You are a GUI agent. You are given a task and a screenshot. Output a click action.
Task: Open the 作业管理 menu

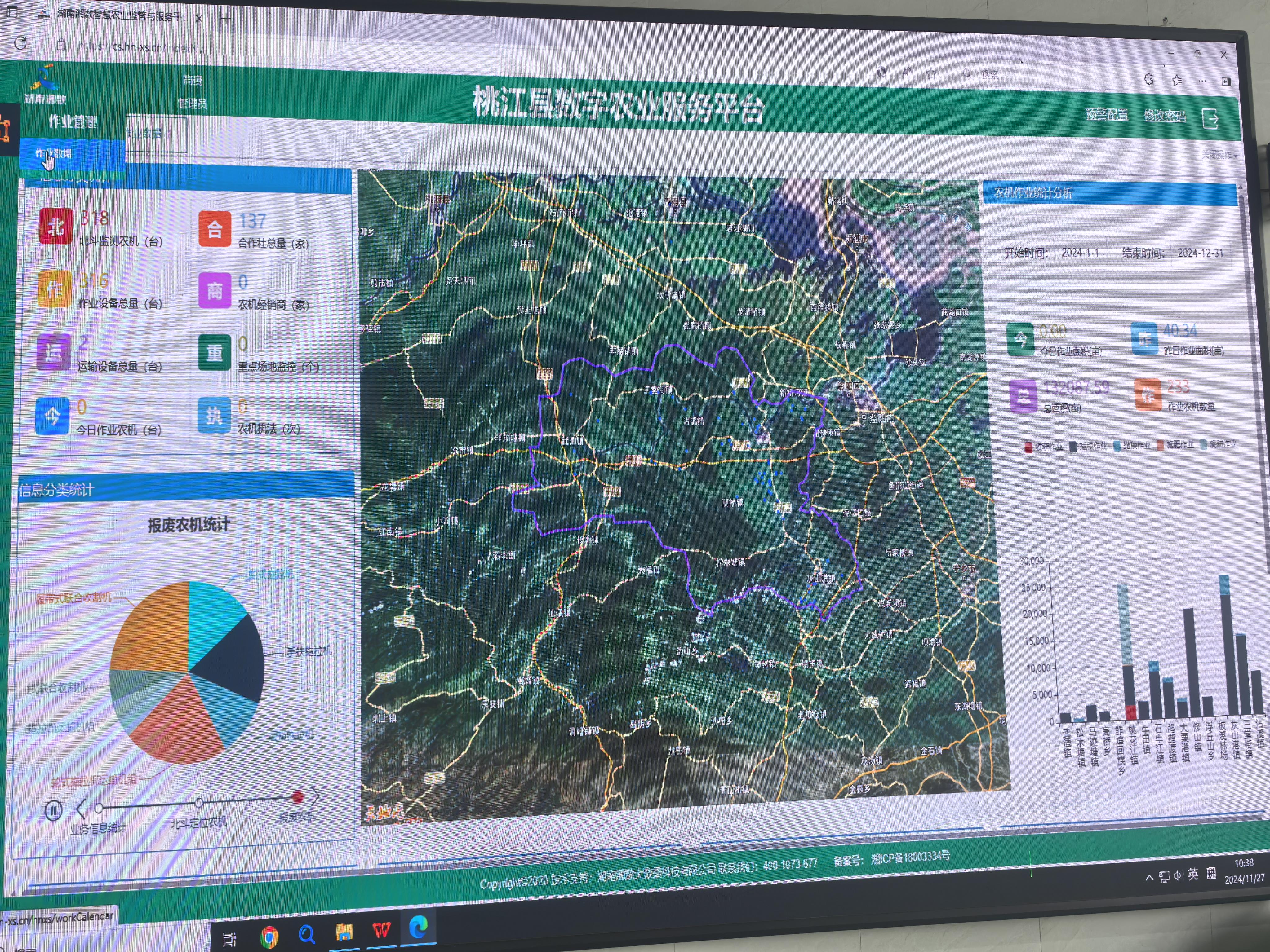click(x=73, y=122)
